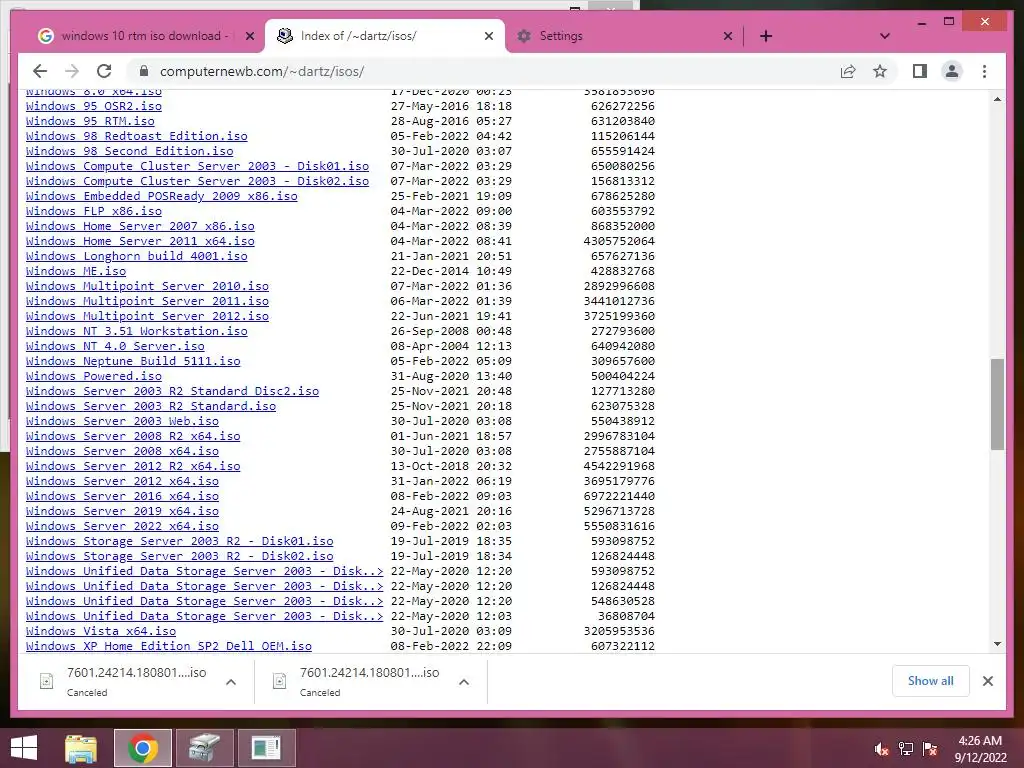Click the Chrome taskbar icon
1024x768 pixels.
coord(142,748)
